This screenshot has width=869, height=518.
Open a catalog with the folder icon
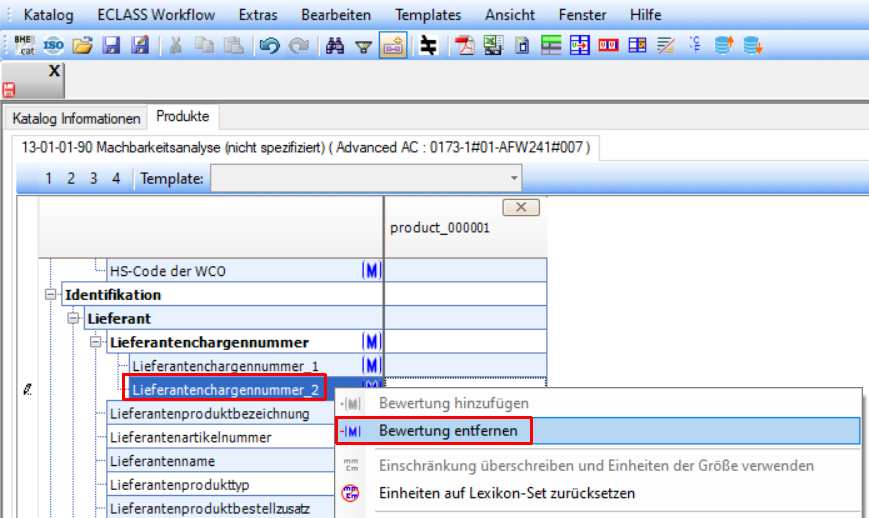point(83,45)
